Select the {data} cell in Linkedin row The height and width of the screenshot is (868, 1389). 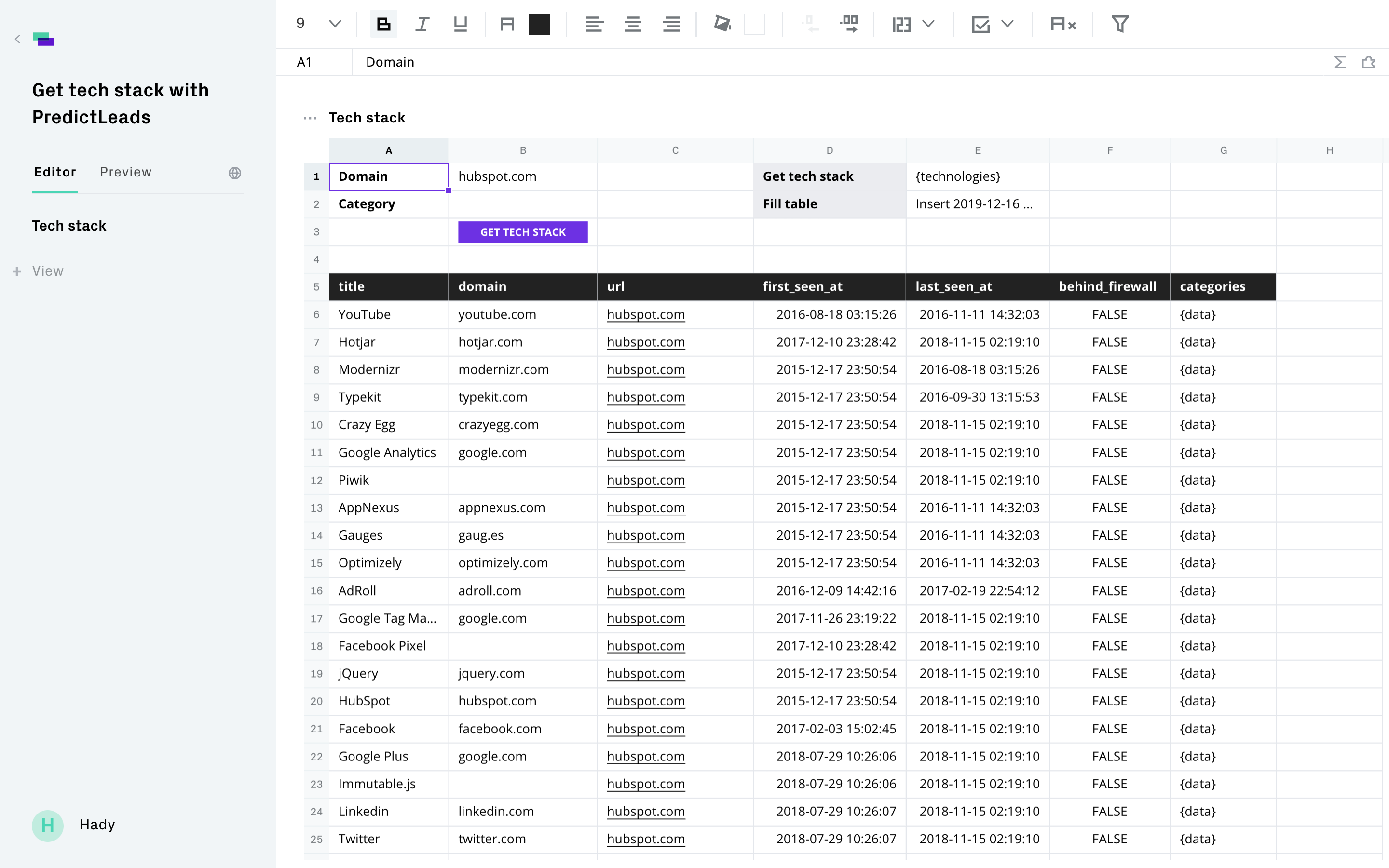coord(1223,811)
